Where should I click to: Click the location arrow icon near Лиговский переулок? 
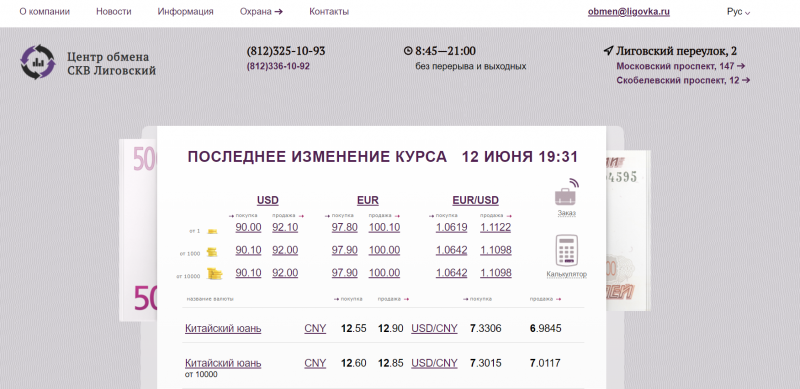click(x=608, y=51)
